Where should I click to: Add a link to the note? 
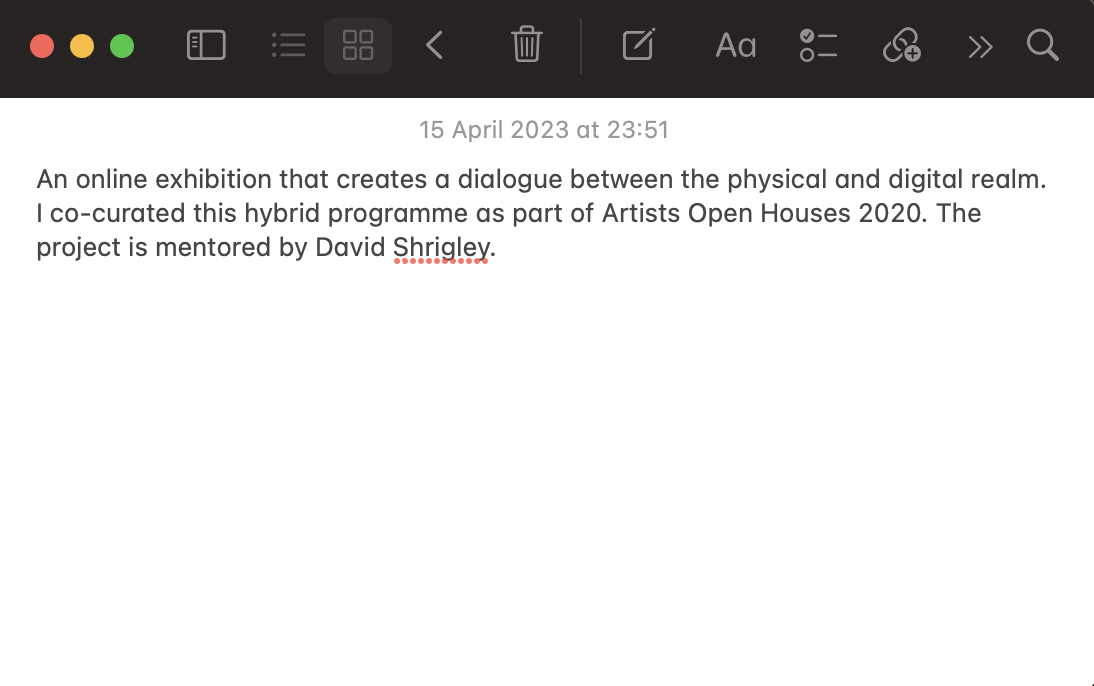pos(901,45)
